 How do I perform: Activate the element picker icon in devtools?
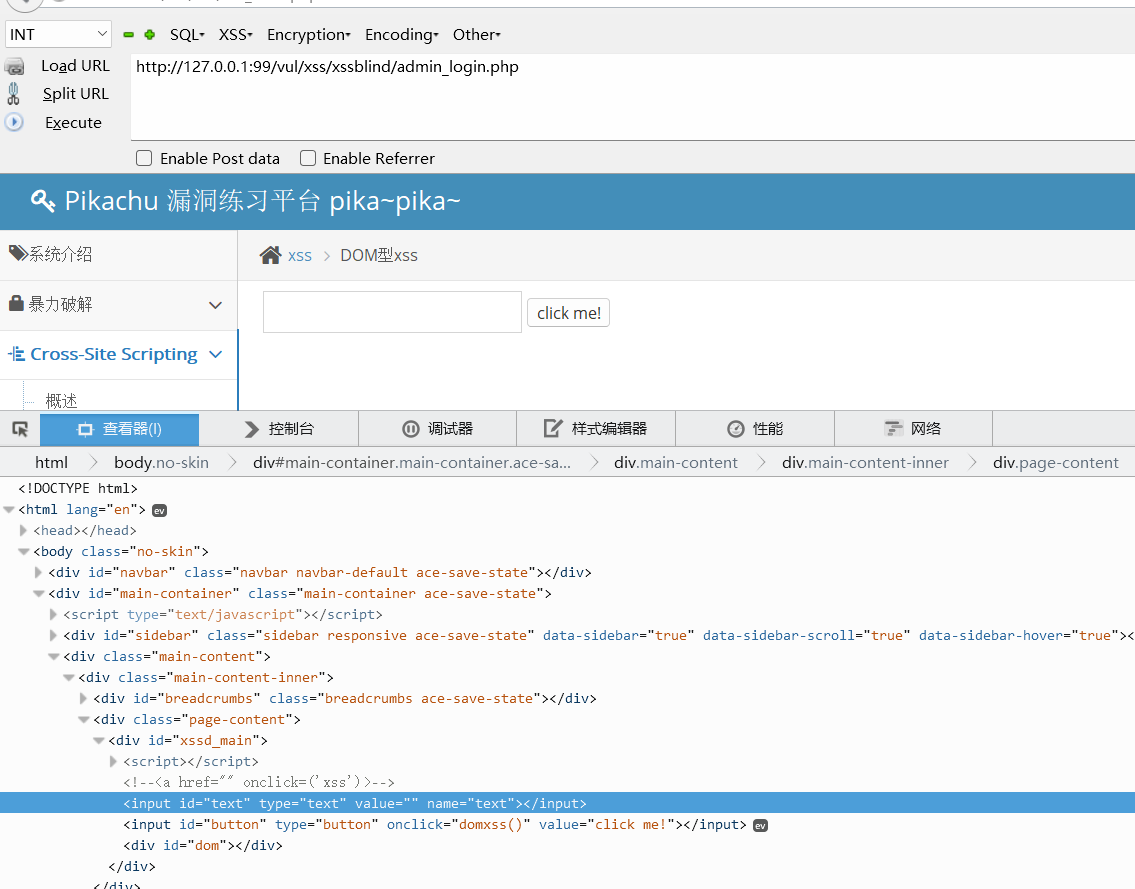click(20, 429)
